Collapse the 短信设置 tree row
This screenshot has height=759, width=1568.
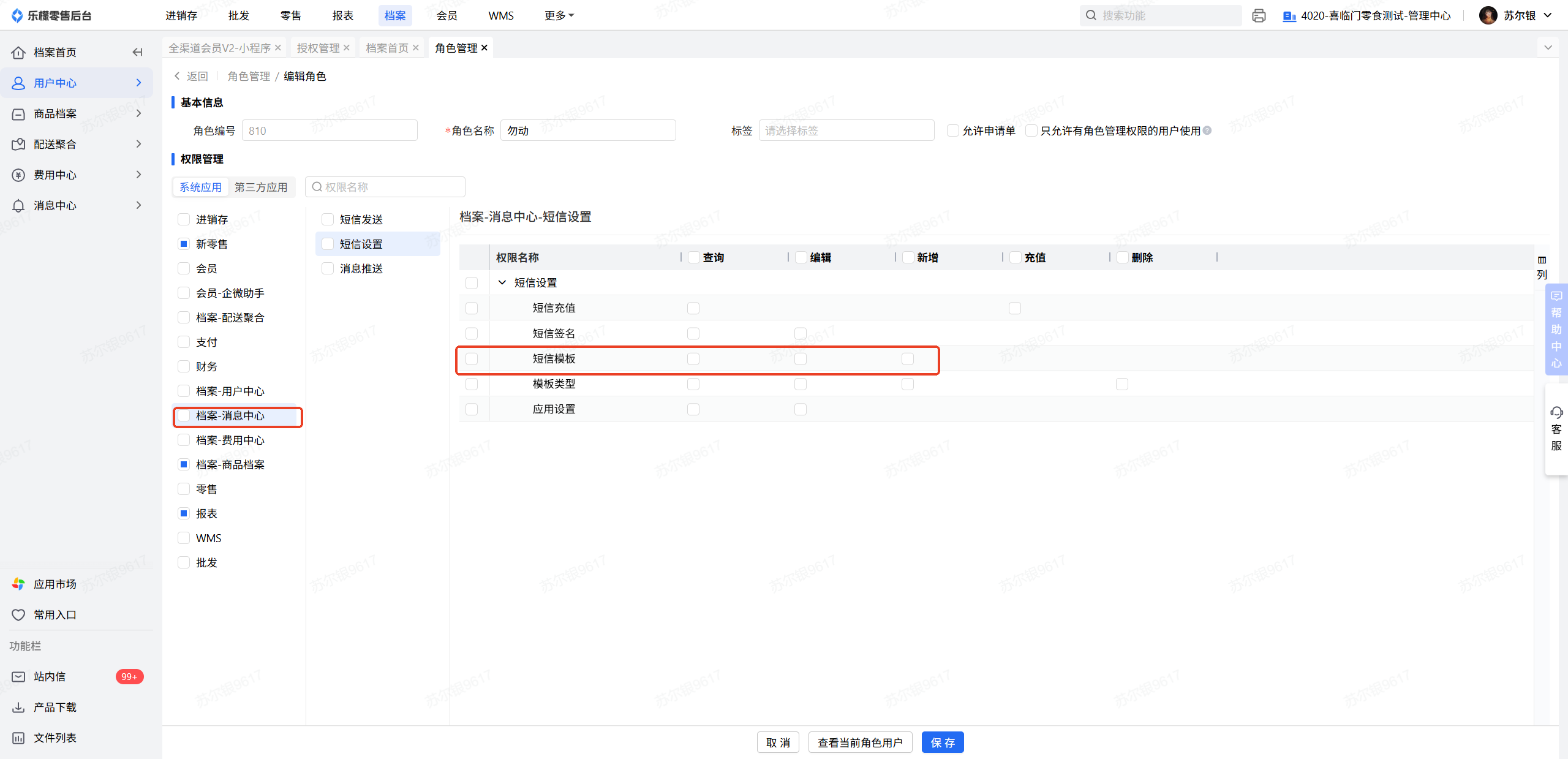click(502, 282)
